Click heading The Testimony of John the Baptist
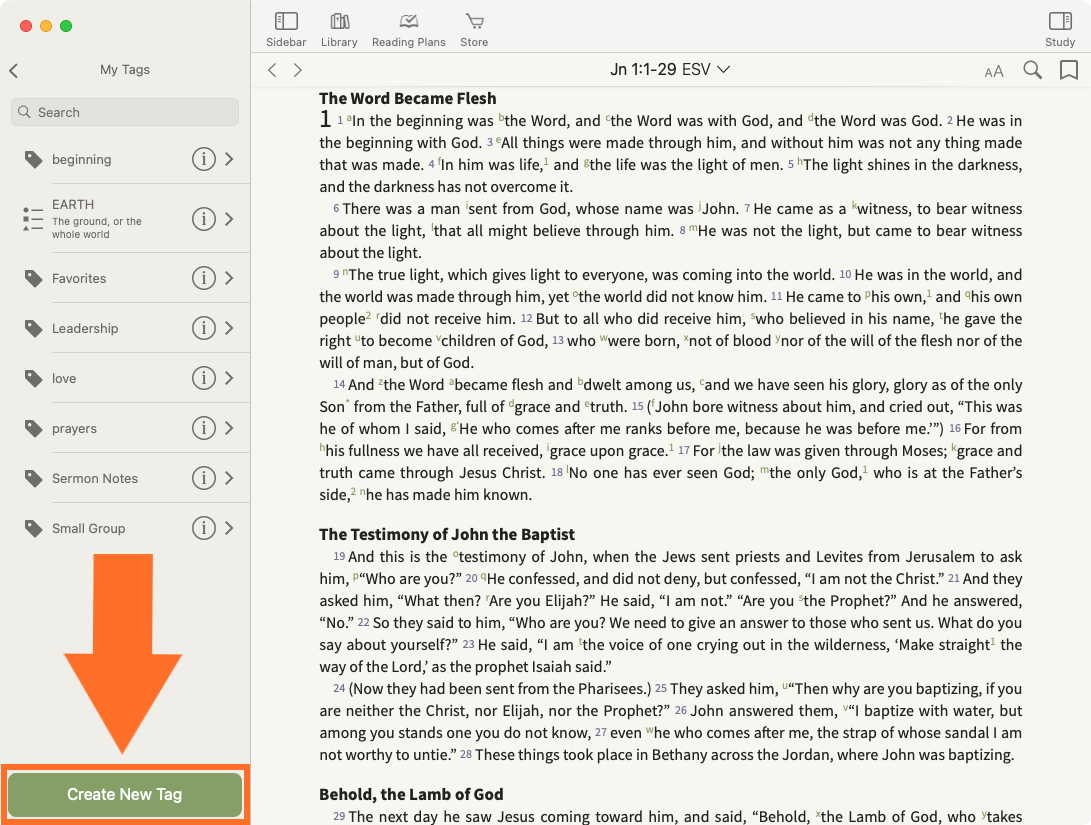The height and width of the screenshot is (825, 1091). [447, 534]
